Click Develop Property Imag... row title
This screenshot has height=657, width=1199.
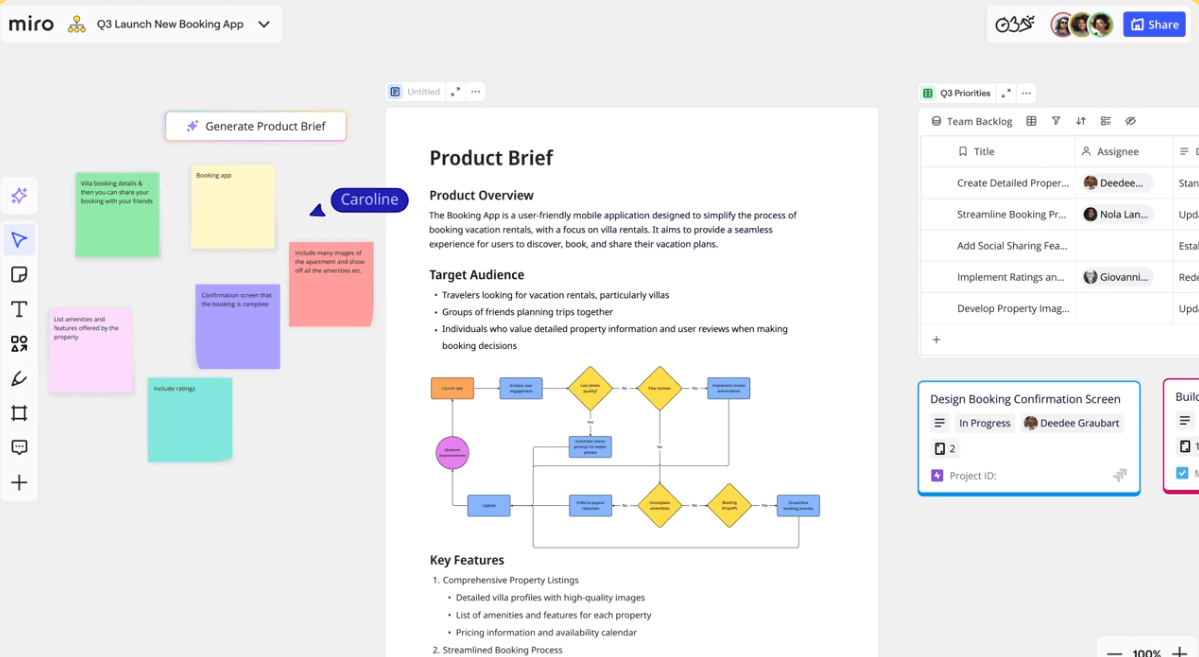pyautogui.click(x=1013, y=308)
